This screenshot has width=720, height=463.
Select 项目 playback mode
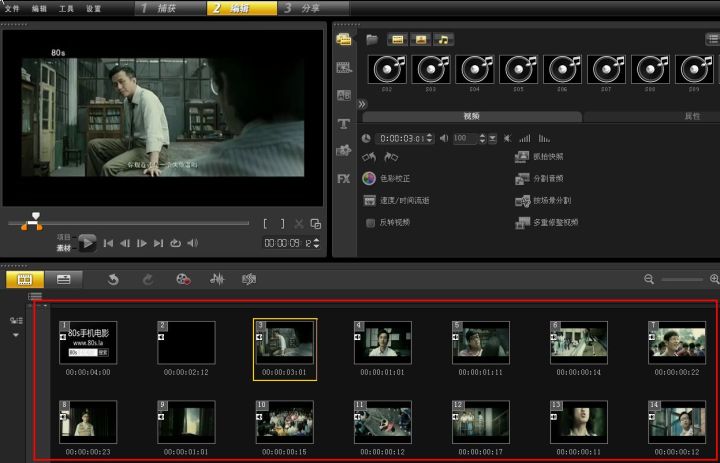[64, 237]
